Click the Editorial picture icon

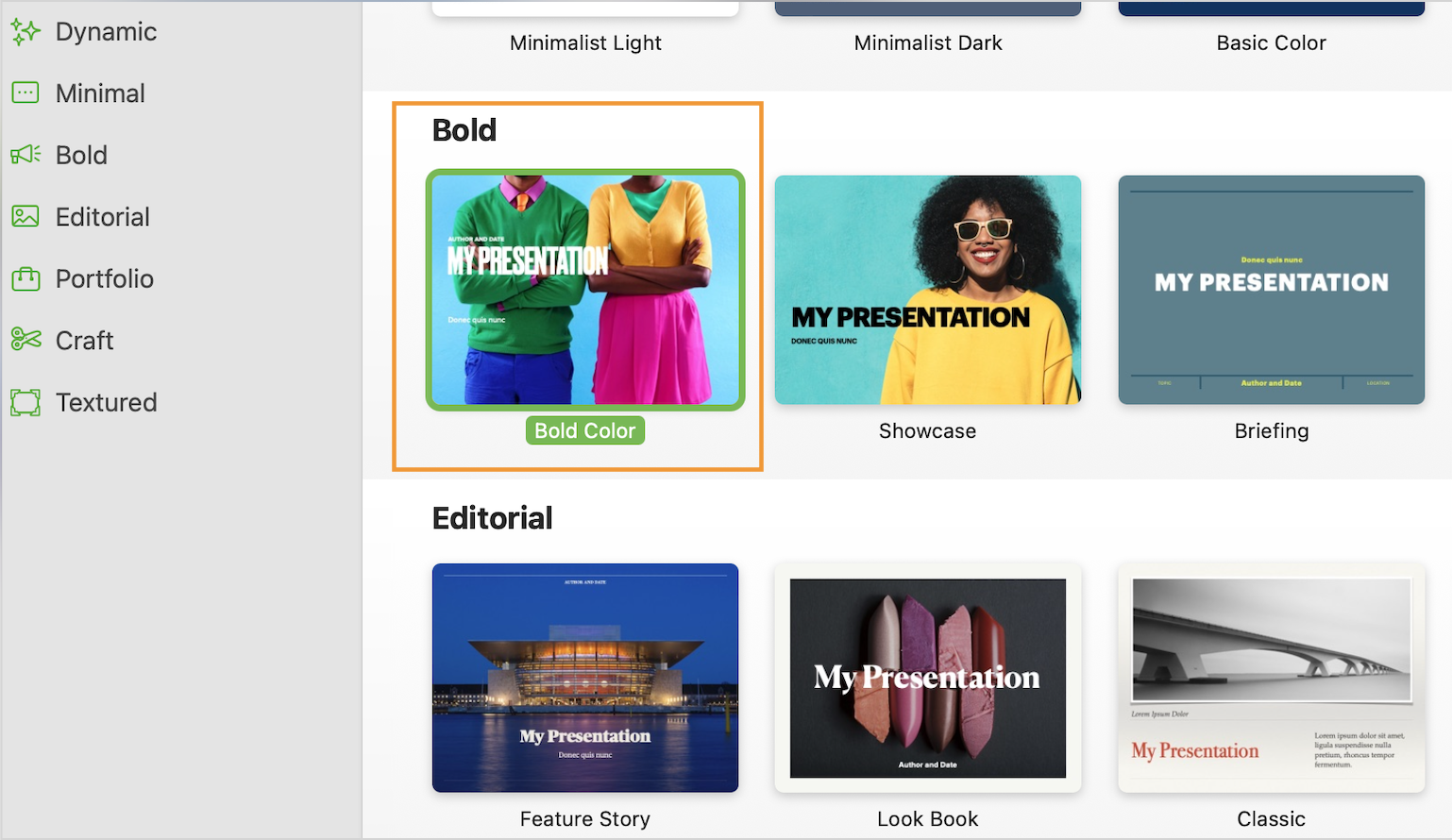(x=25, y=216)
